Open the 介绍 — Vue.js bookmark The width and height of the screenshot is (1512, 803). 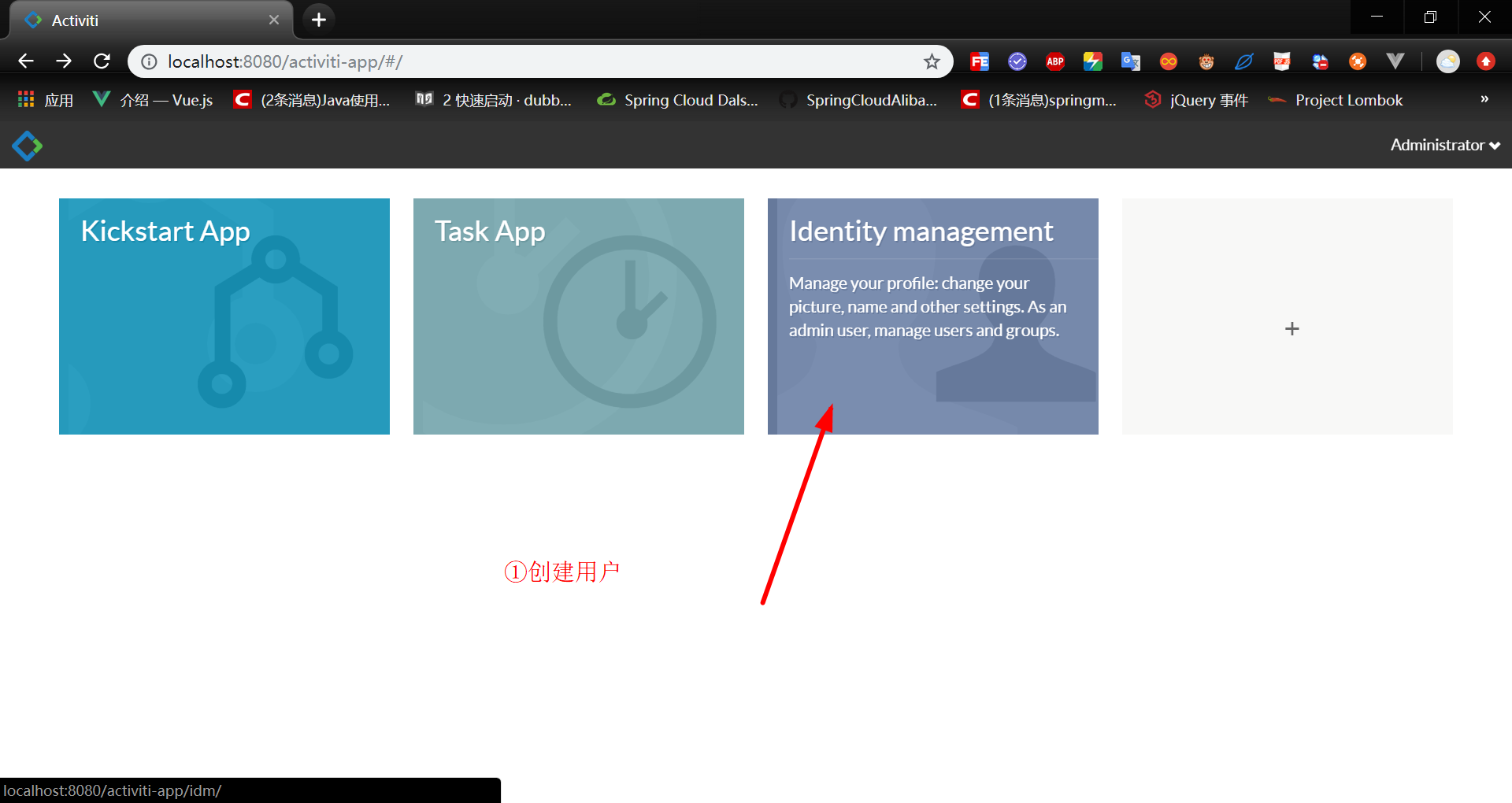[154, 100]
